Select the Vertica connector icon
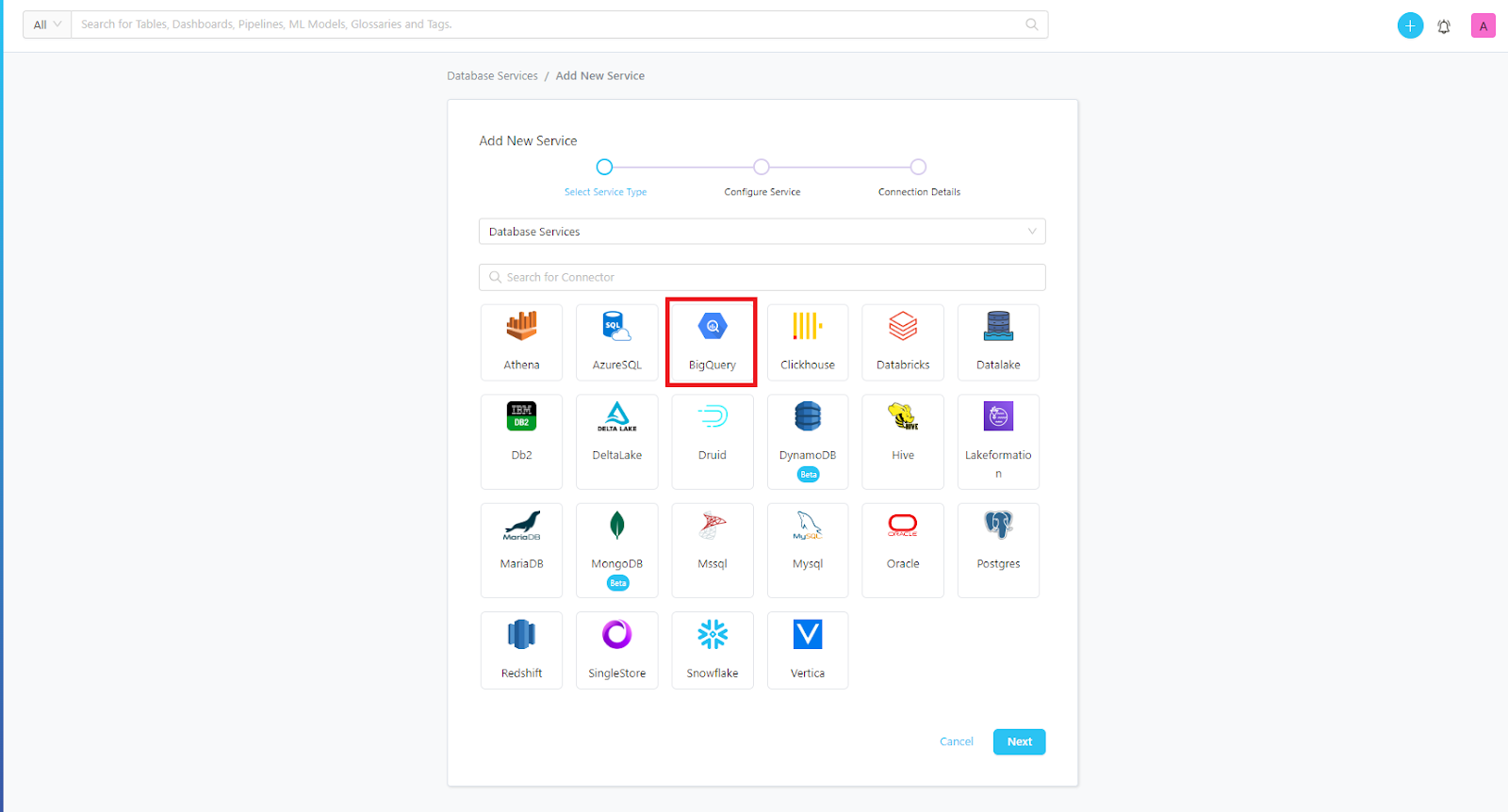This screenshot has height=812, width=1508. (807, 635)
